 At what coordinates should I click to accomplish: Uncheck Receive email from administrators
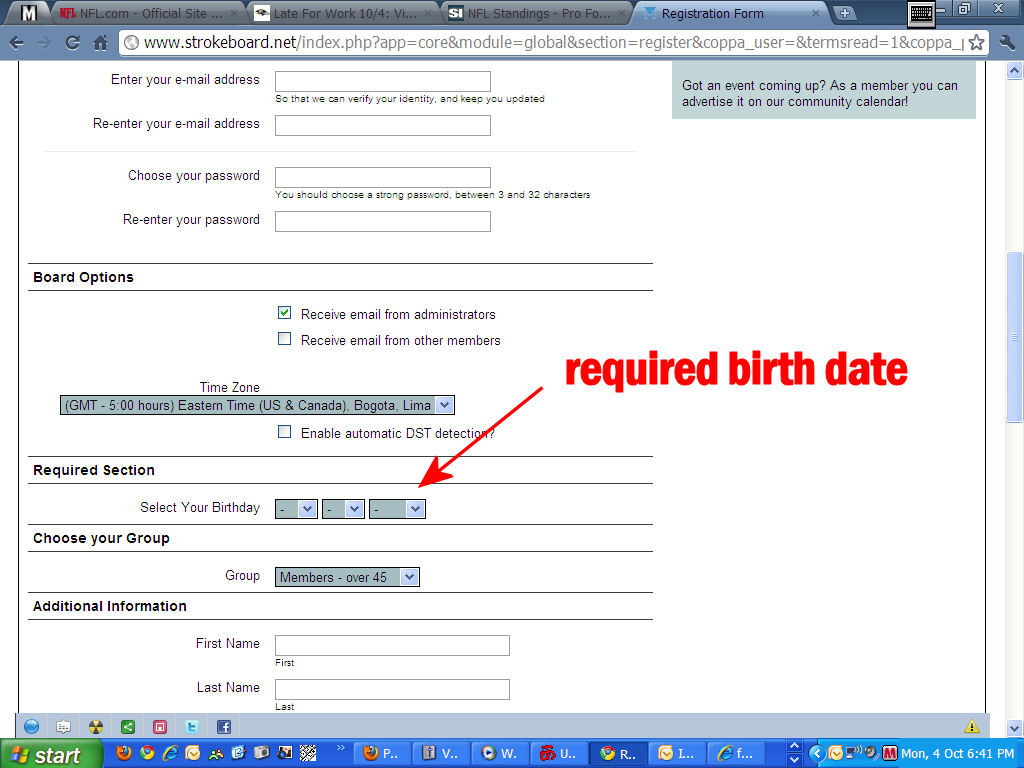pos(285,313)
